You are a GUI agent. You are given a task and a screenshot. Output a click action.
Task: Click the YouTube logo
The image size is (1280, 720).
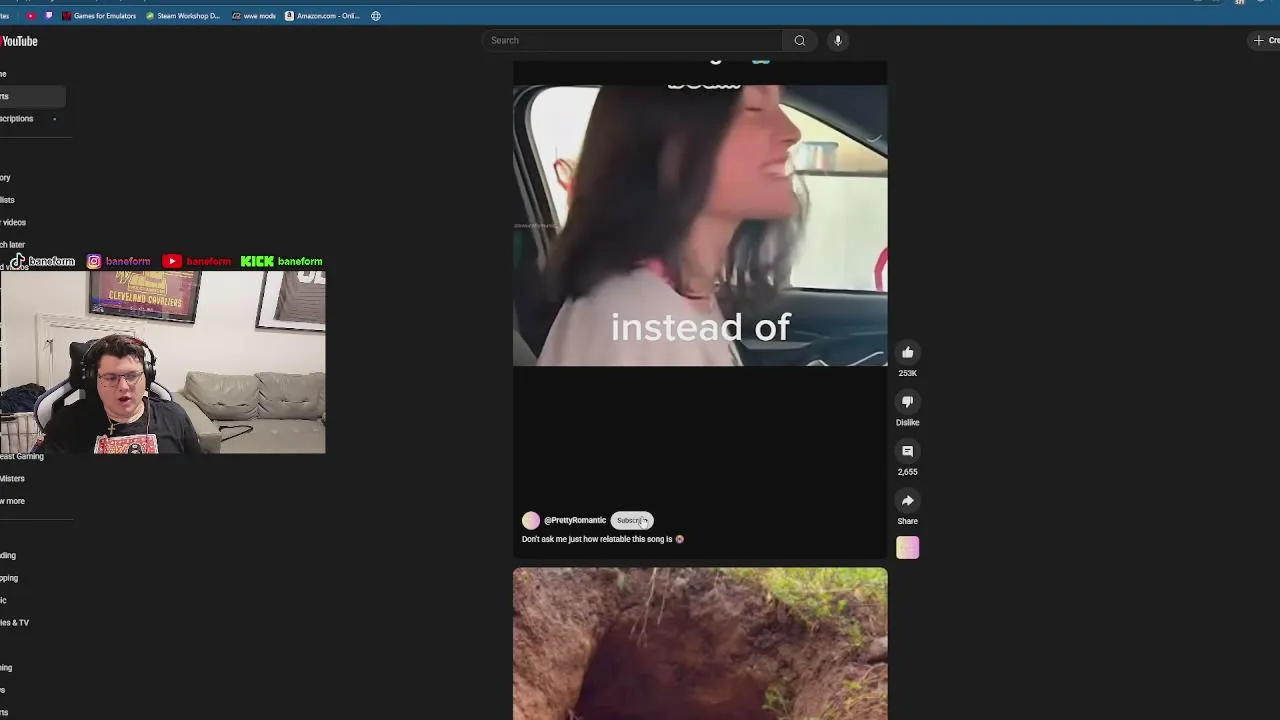tap(19, 41)
